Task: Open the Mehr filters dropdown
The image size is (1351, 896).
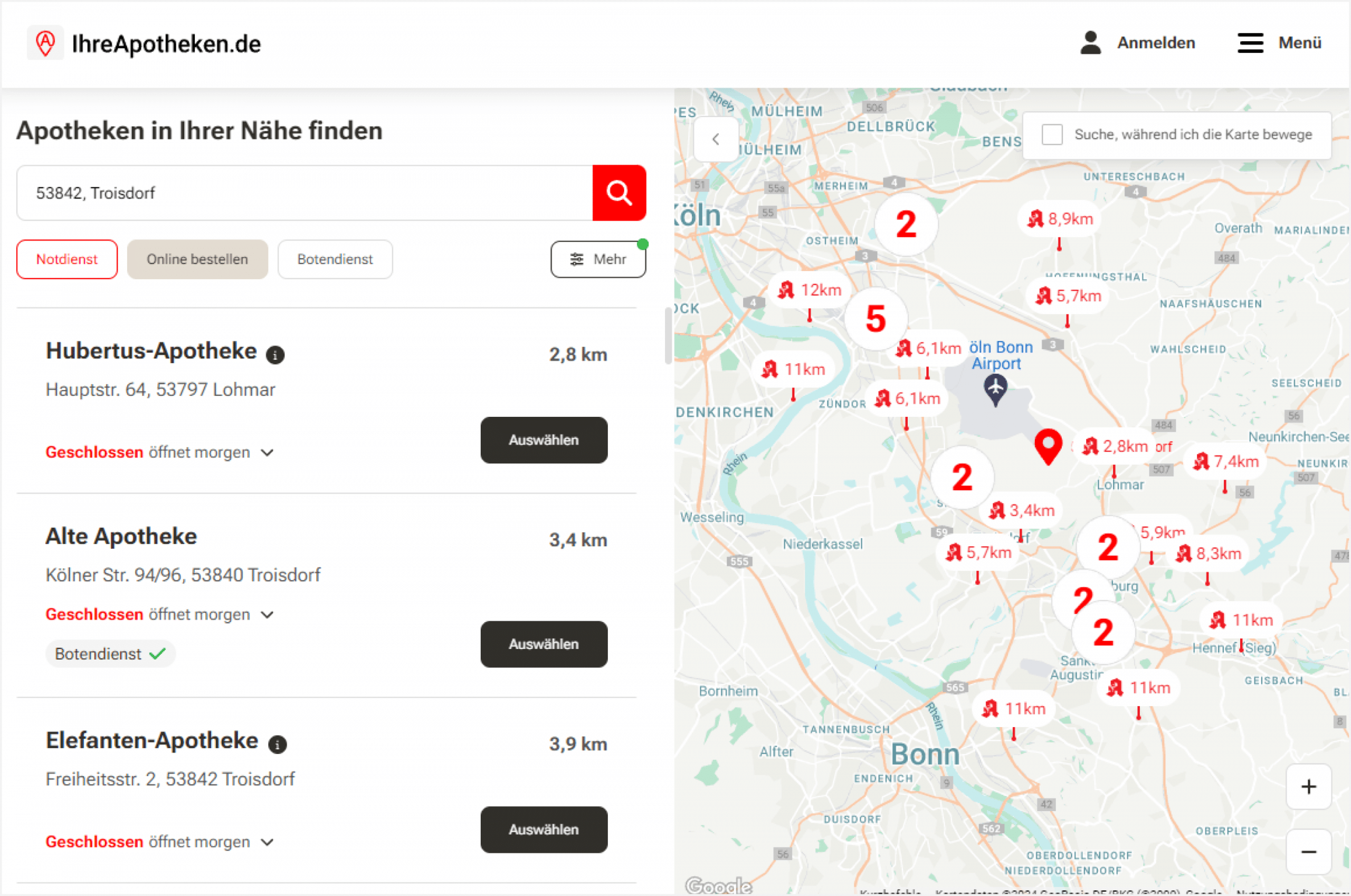Action: [x=598, y=260]
